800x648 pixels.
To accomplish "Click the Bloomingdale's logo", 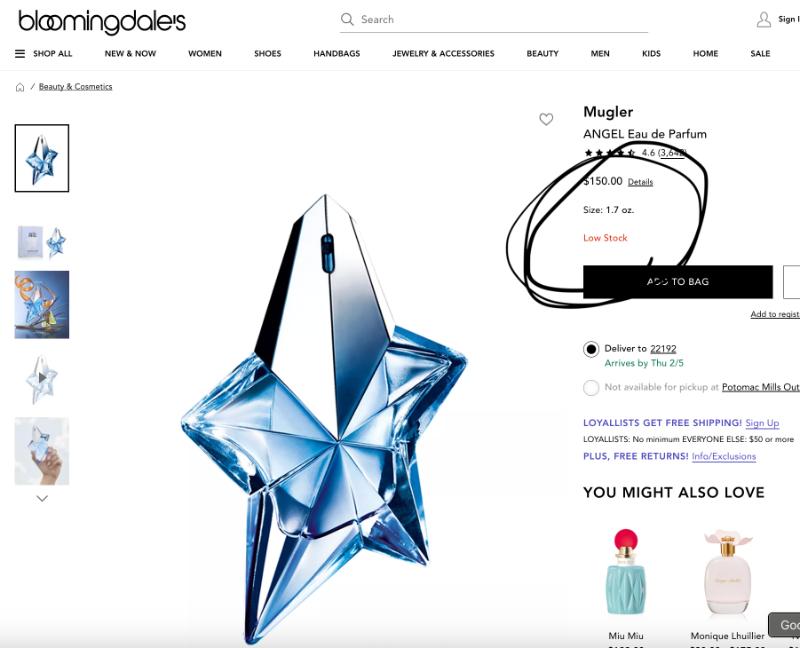I will pyautogui.click(x=102, y=21).
